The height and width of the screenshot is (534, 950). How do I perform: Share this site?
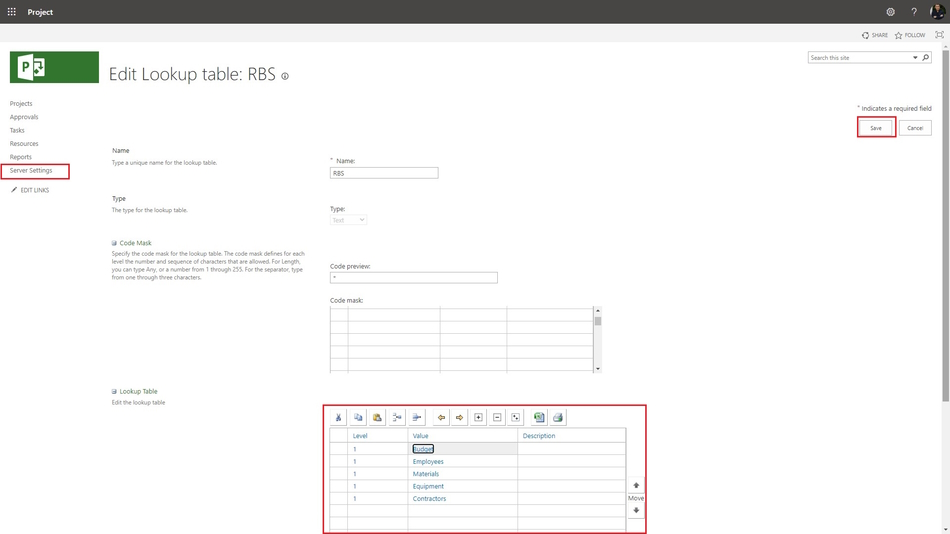[875, 35]
